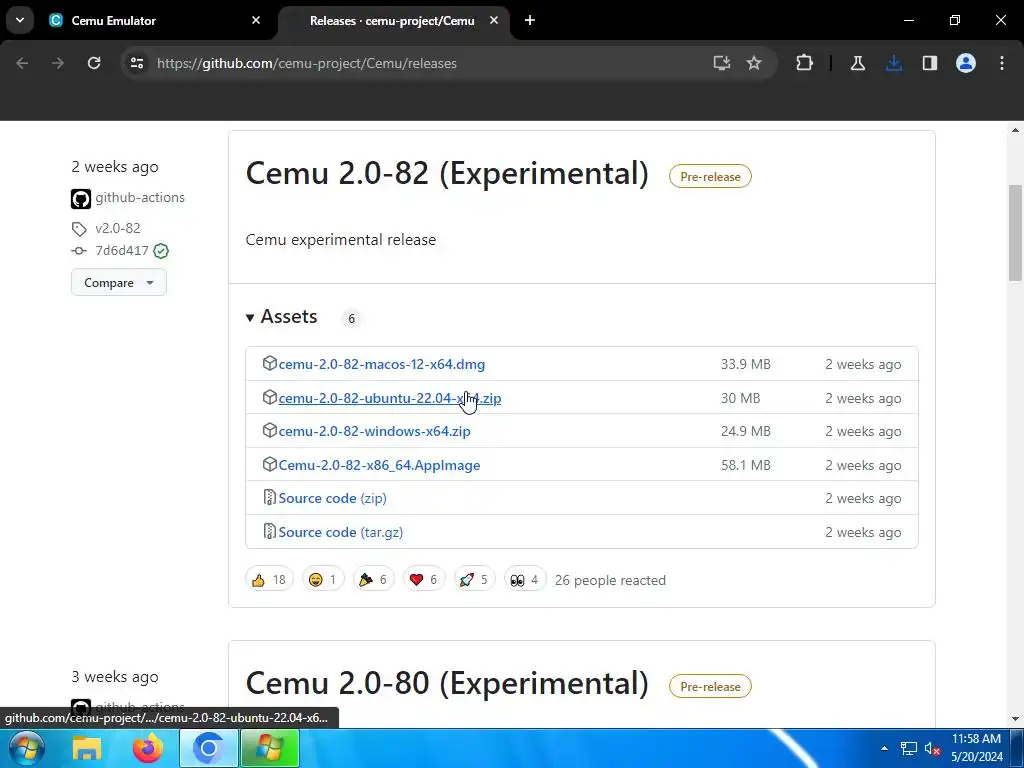This screenshot has height=768, width=1024.
Task: Click the browser forward arrow
Action: click(x=58, y=63)
